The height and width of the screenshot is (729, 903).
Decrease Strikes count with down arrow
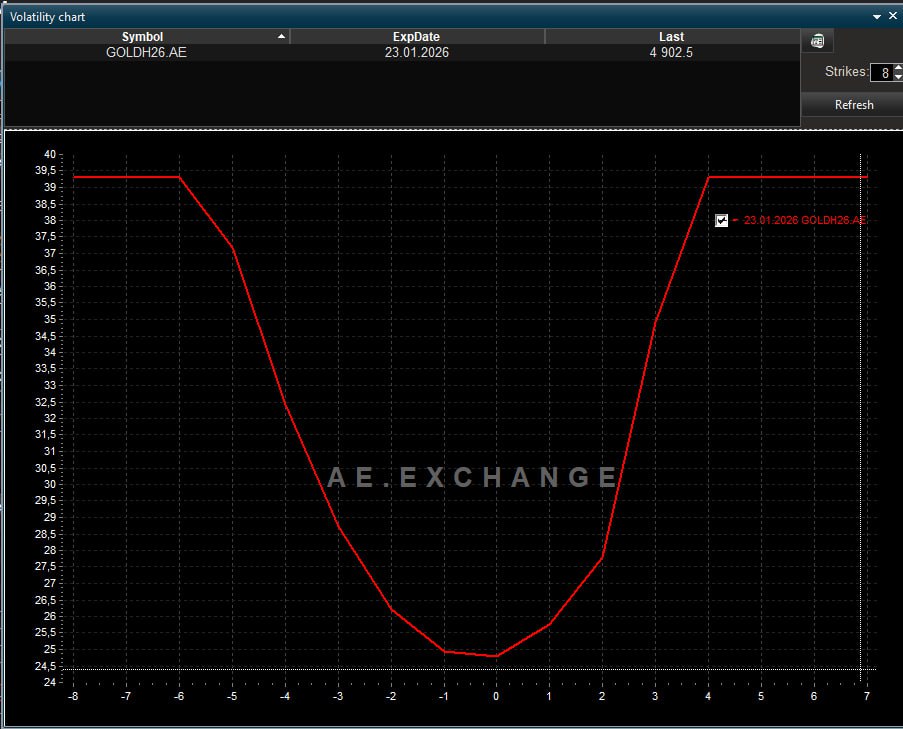pyautogui.click(x=897, y=77)
